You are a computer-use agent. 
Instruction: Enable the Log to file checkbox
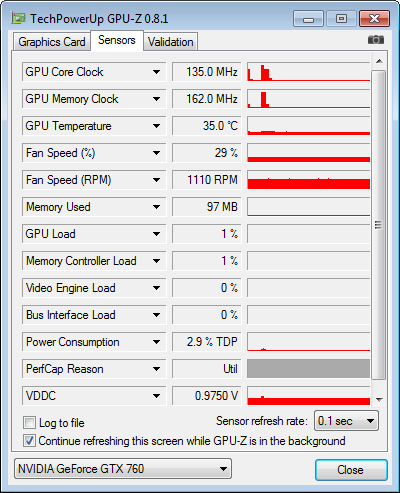29,423
